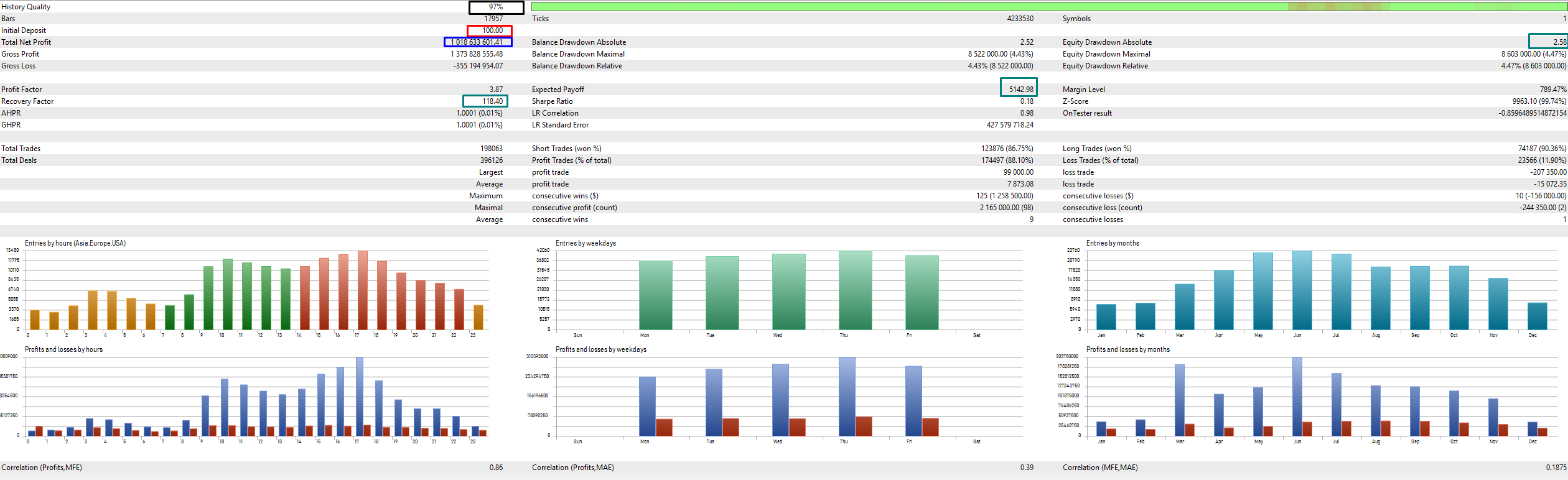This screenshot has height=480, width=1568.
Task: Select the Sharpe Ratio value 0.18
Action: click(1027, 101)
